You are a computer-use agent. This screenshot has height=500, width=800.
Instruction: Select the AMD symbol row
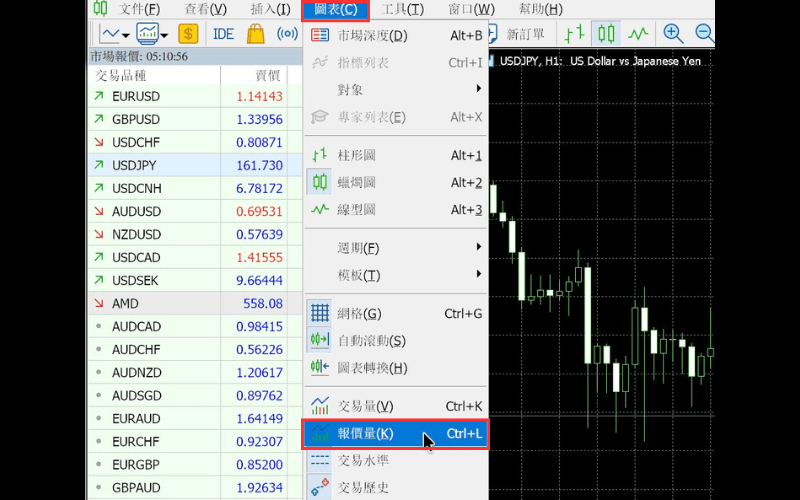coord(195,303)
